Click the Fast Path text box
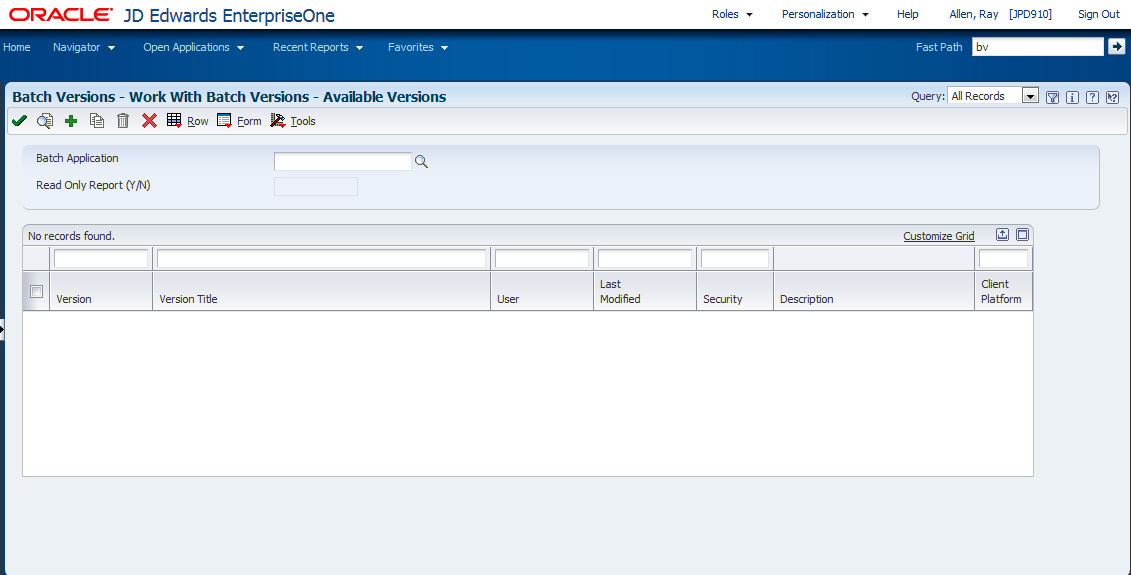Viewport: 1131px width, 575px height. pyautogui.click(x=1038, y=47)
